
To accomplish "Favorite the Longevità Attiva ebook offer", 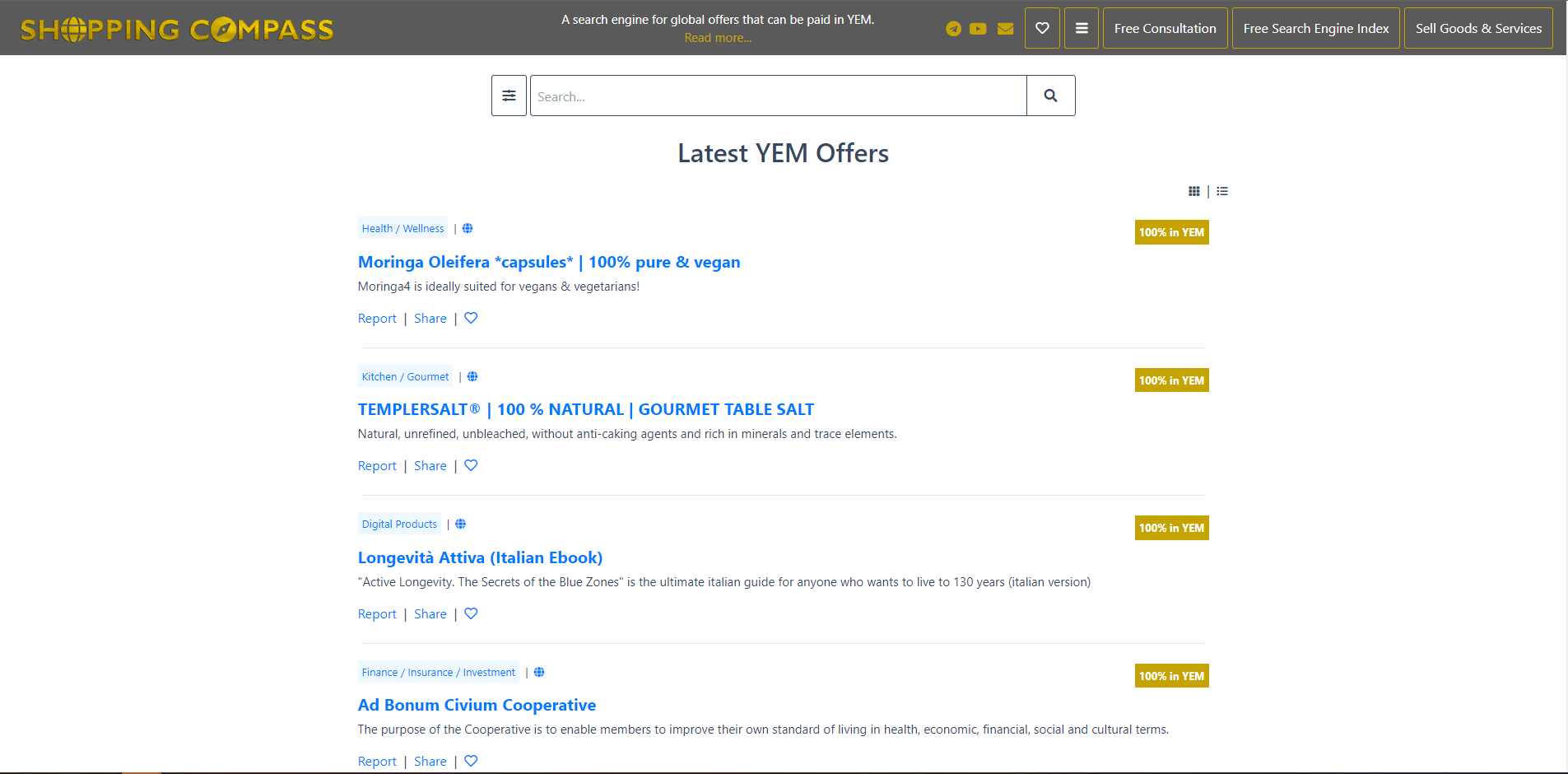I will click(471, 613).
